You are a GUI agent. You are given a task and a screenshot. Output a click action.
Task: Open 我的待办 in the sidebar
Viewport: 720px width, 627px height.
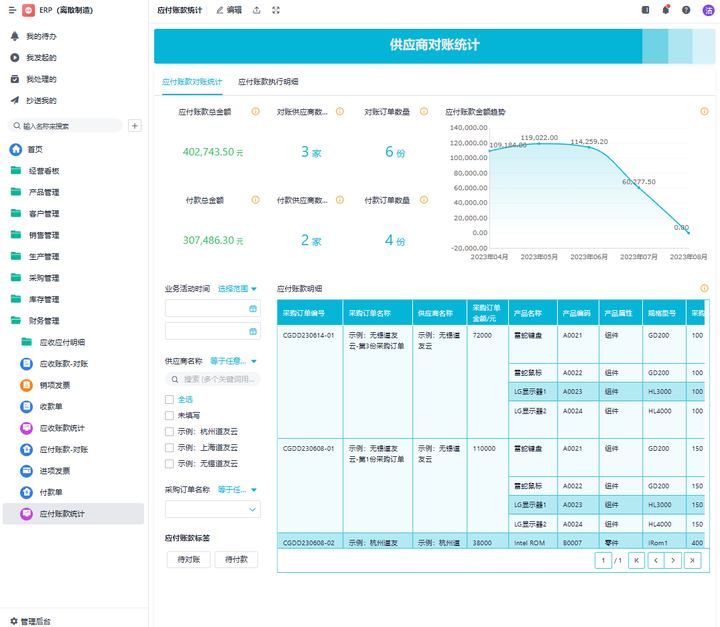(41, 36)
